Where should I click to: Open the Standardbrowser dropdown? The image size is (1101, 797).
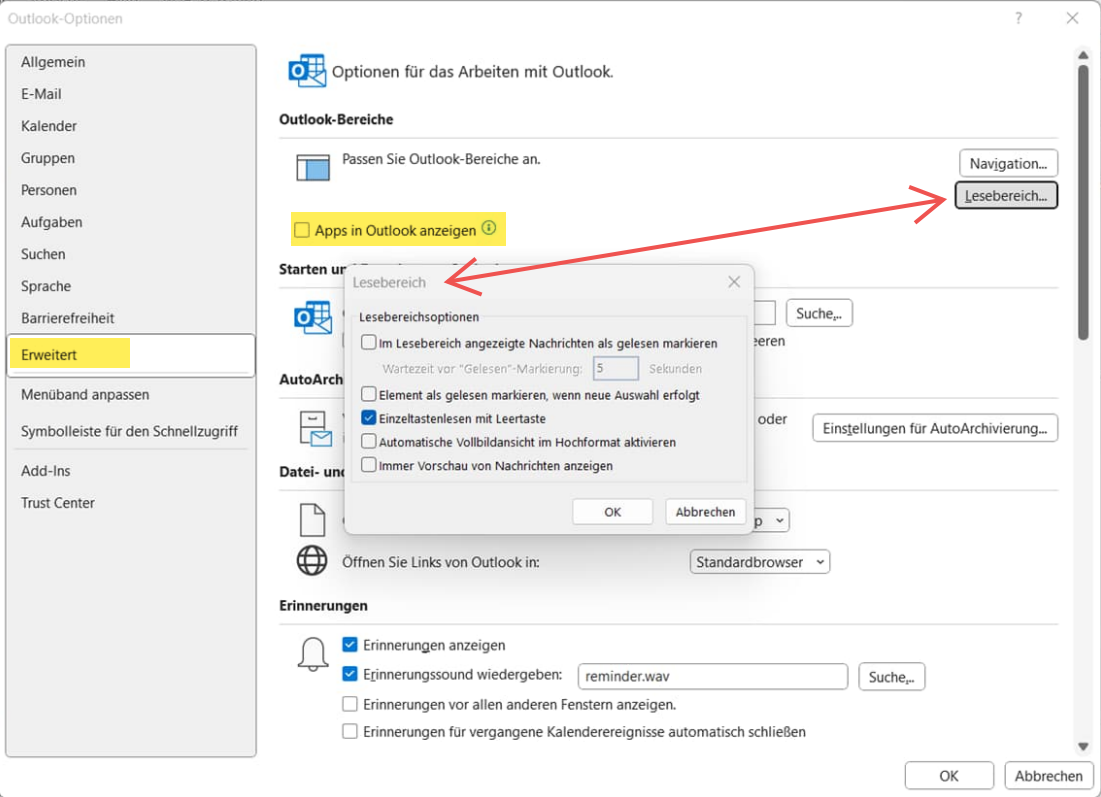[760, 562]
